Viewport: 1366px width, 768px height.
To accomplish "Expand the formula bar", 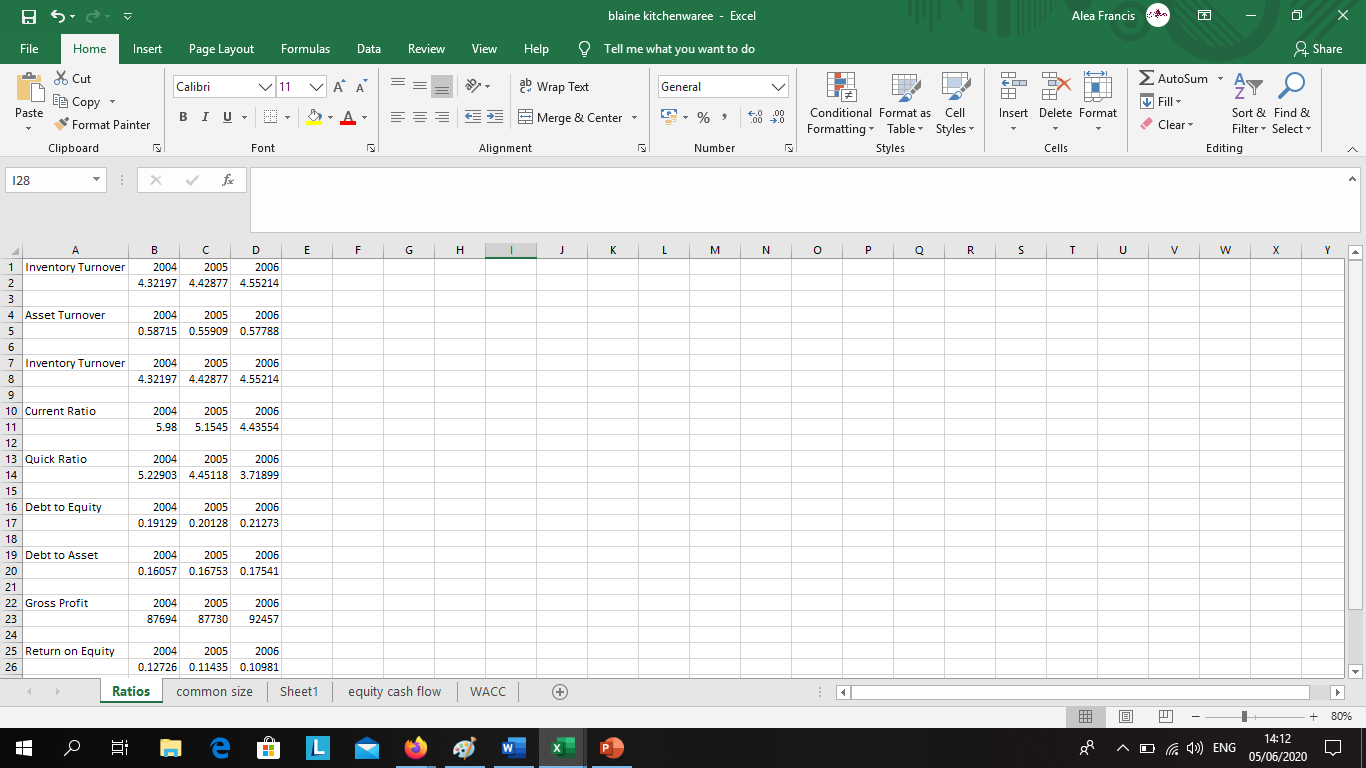I will 1353,180.
